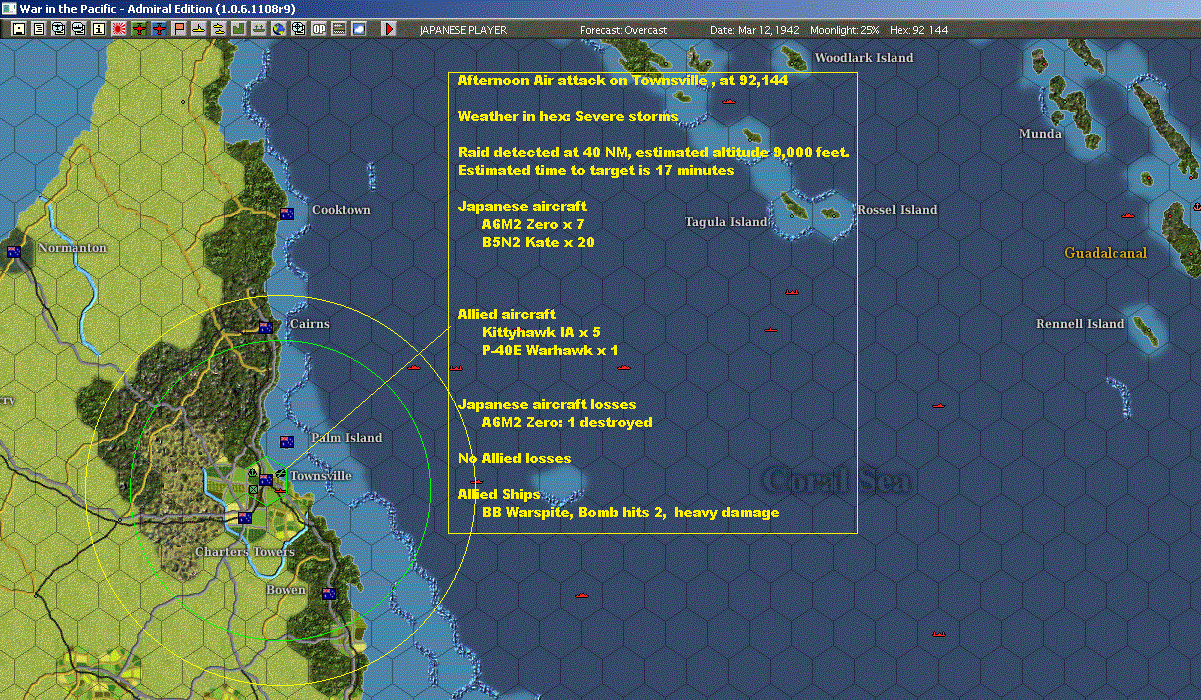Image resolution: width=1201 pixels, height=700 pixels.
Task: Click the Japanese rising sun flag icon
Action: [x=119, y=29]
